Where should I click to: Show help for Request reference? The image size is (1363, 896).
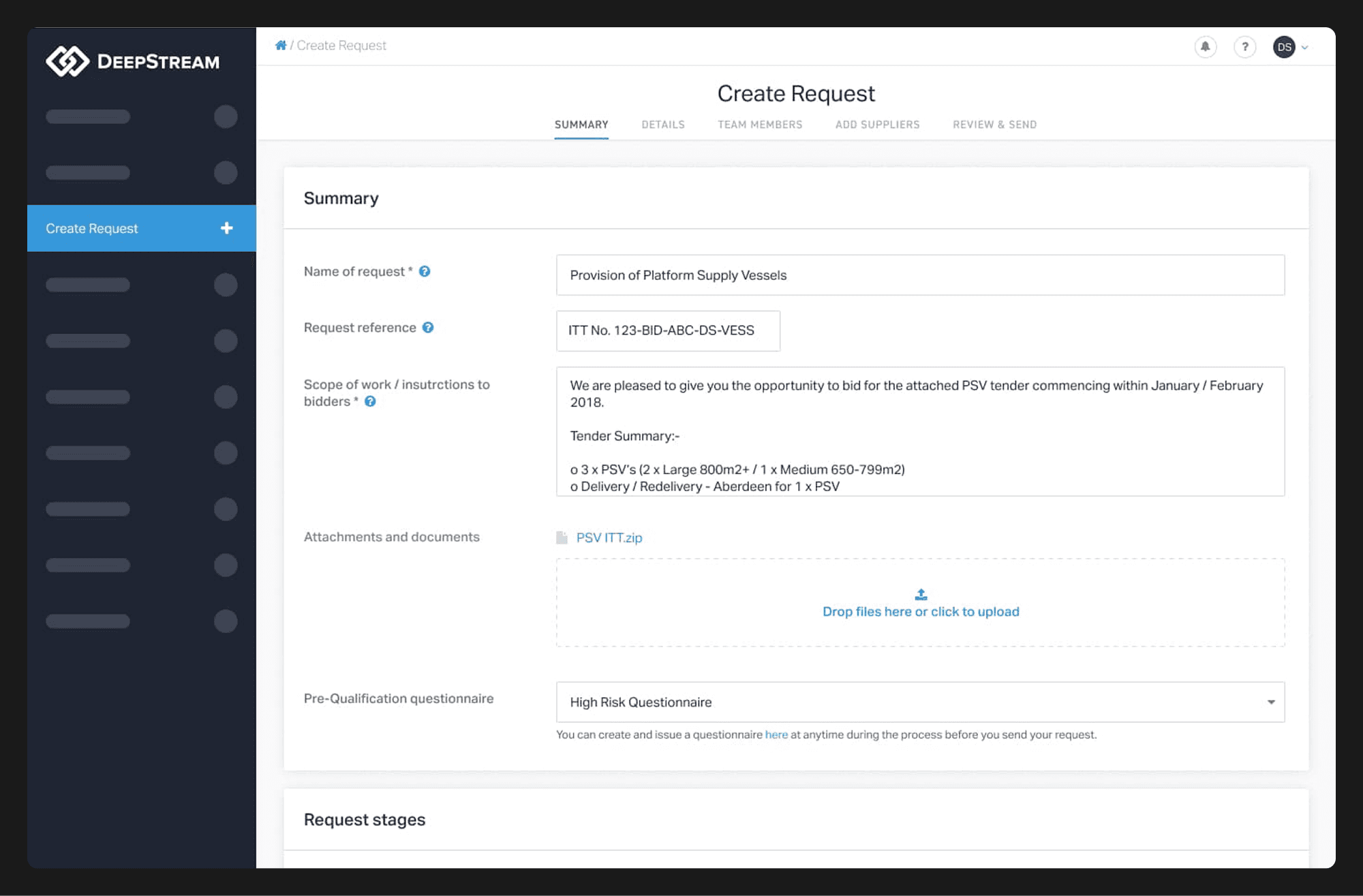pyautogui.click(x=428, y=327)
